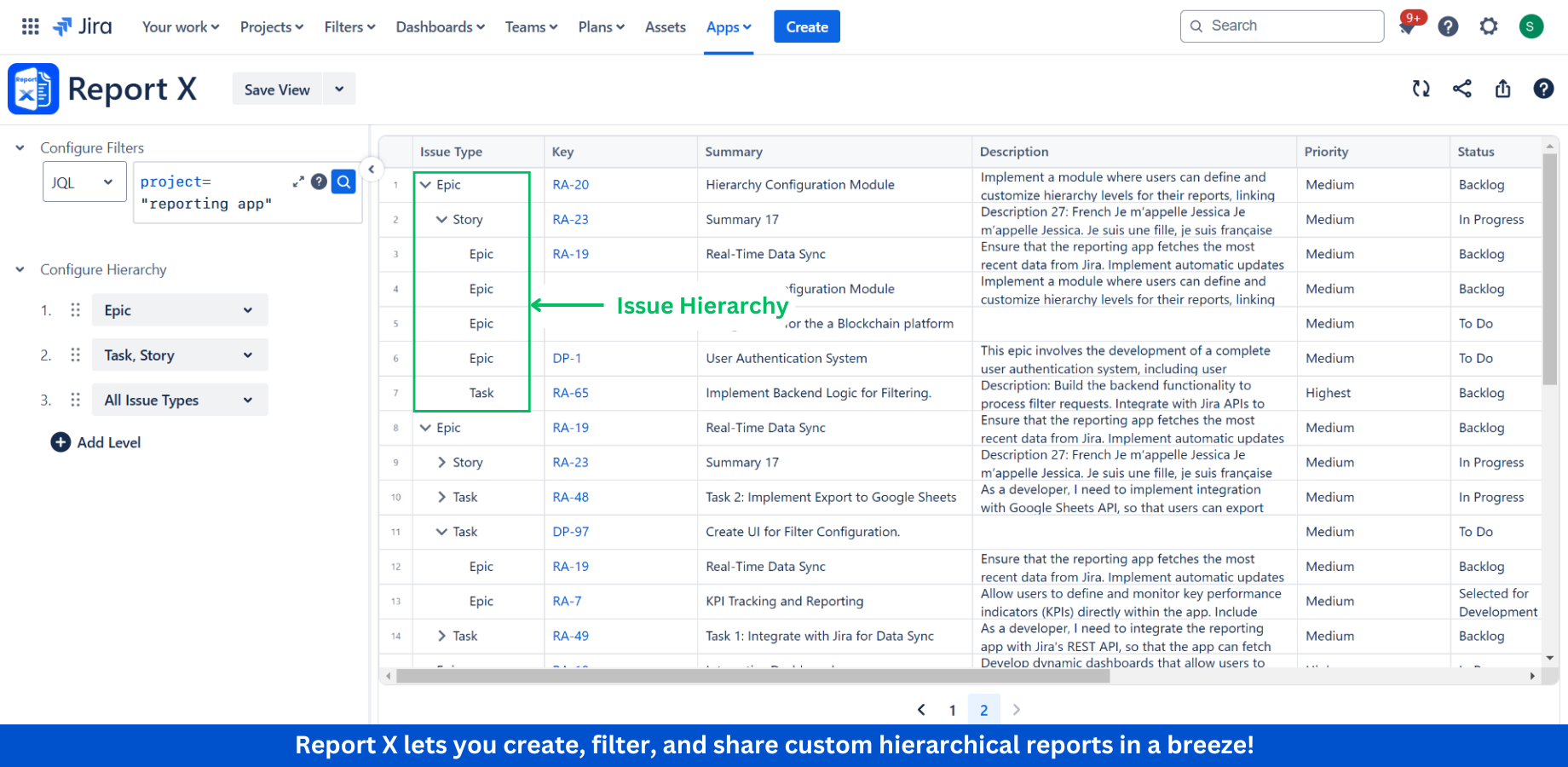Open the Projects menu
Screen dimensions: 1568x767
272,27
